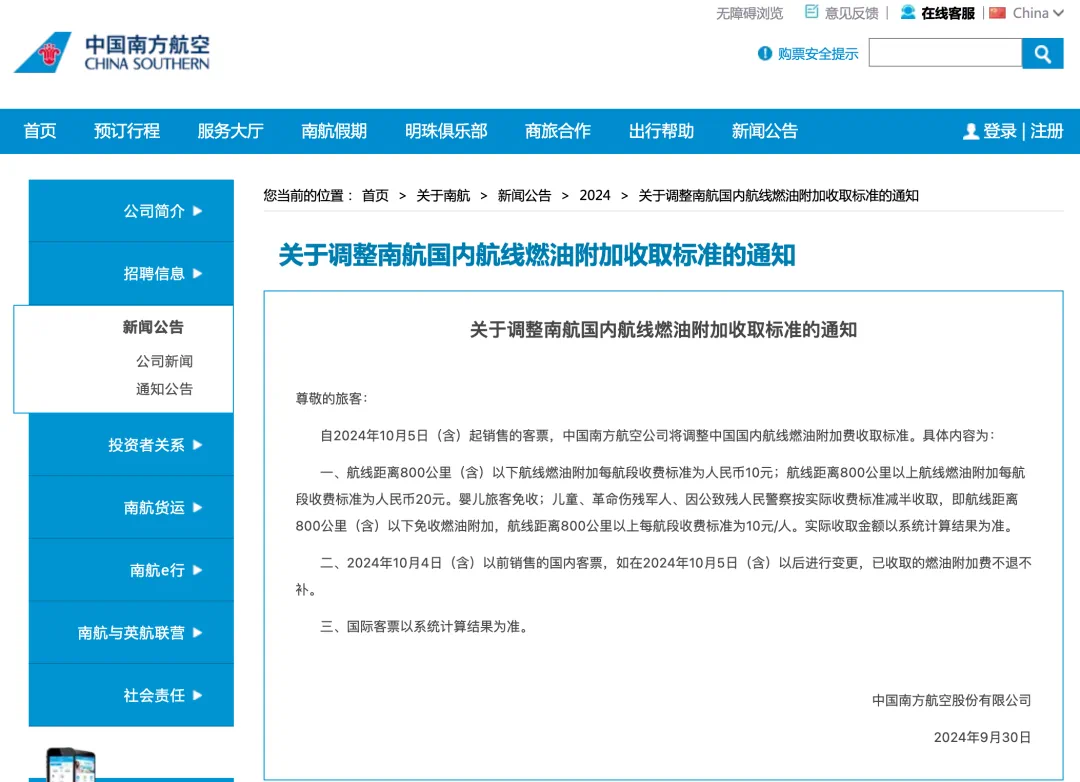This screenshot has height=782, width=1080.
Task: Click the 注册 register link
Action: [1046, 131]
